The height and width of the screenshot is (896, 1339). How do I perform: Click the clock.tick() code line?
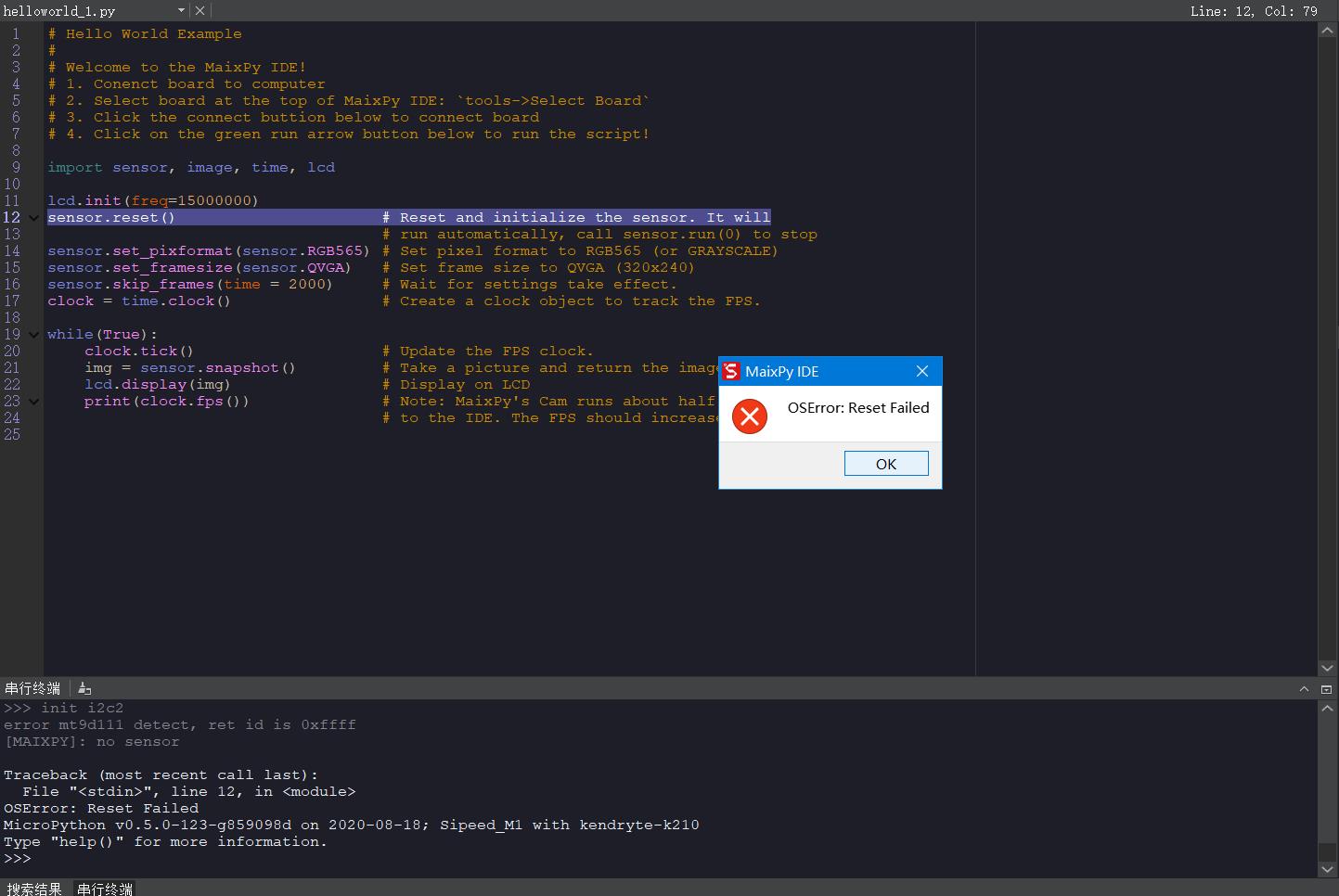coord(139,351)
